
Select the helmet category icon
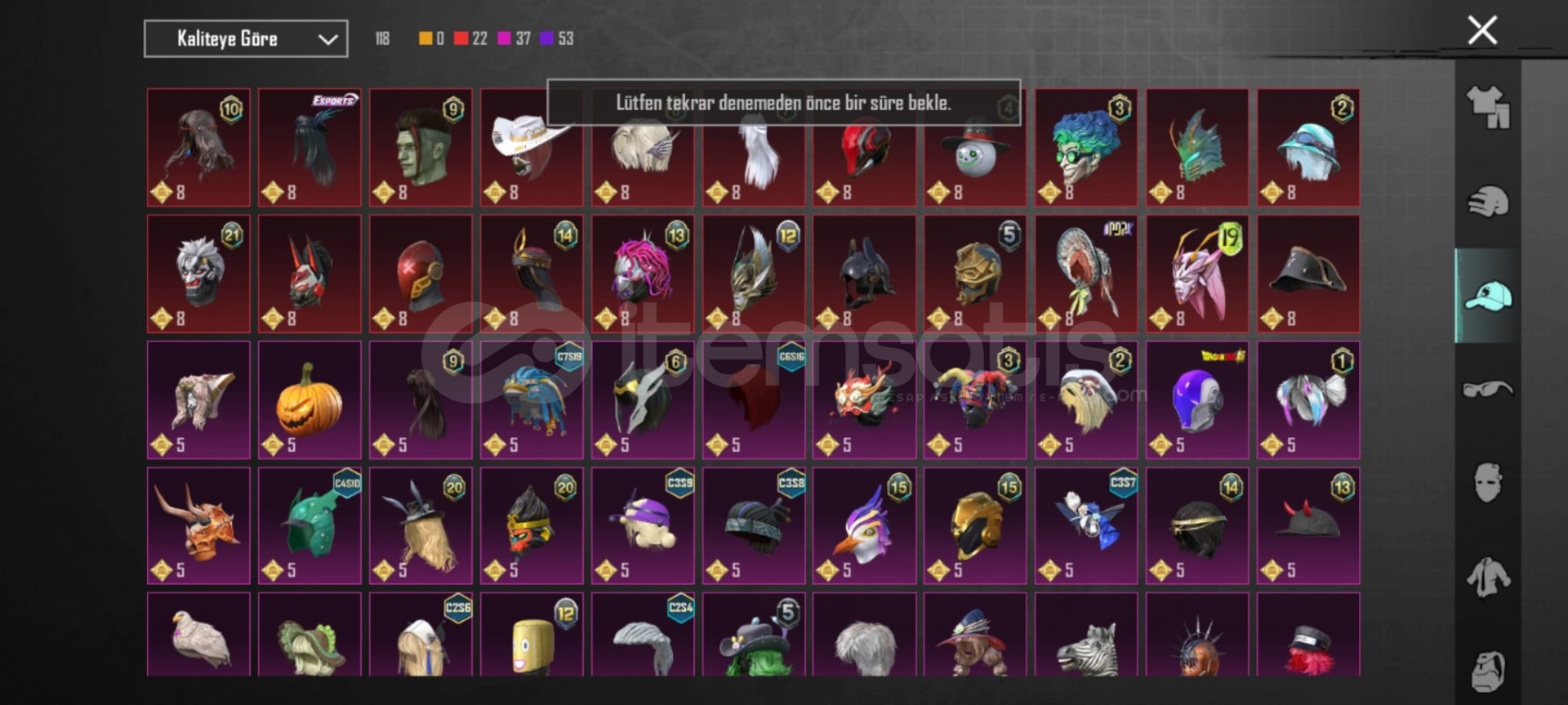1488,202
